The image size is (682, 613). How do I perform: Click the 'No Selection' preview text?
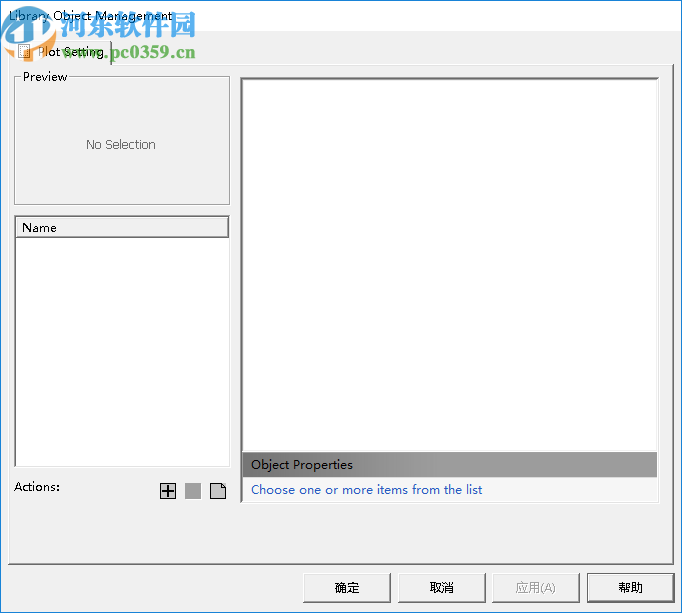[x=121, y=144]
